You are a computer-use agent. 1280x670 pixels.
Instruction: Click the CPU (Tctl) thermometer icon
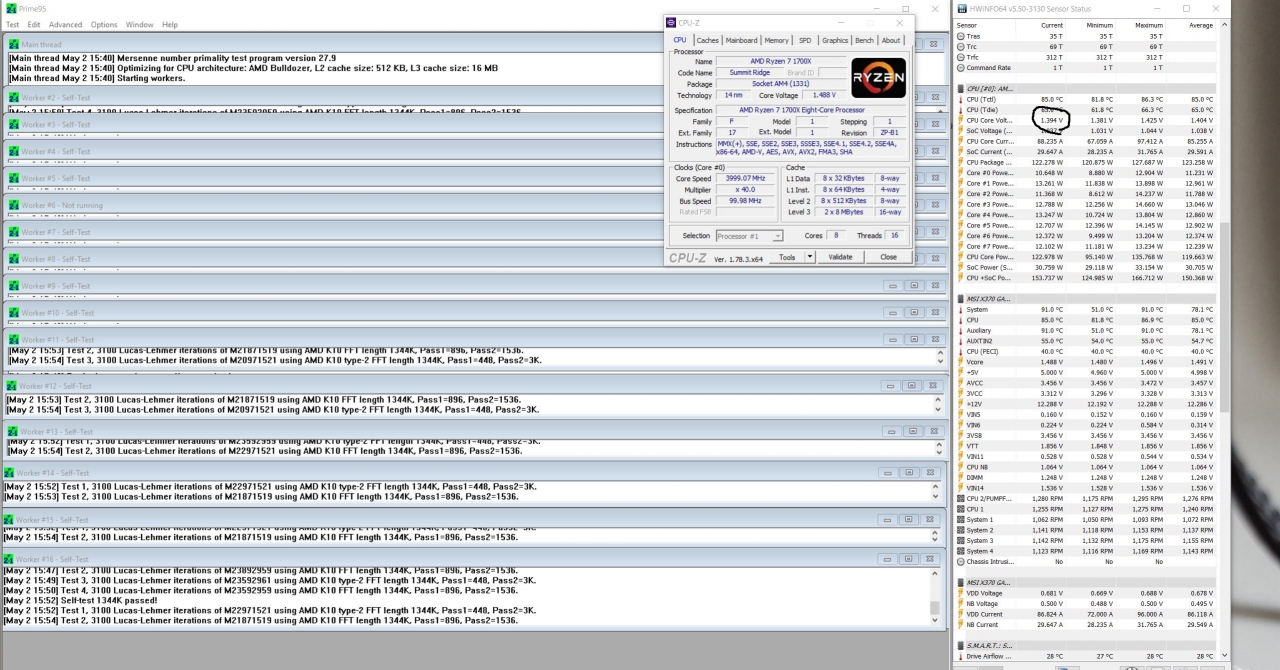pos(961,99)
